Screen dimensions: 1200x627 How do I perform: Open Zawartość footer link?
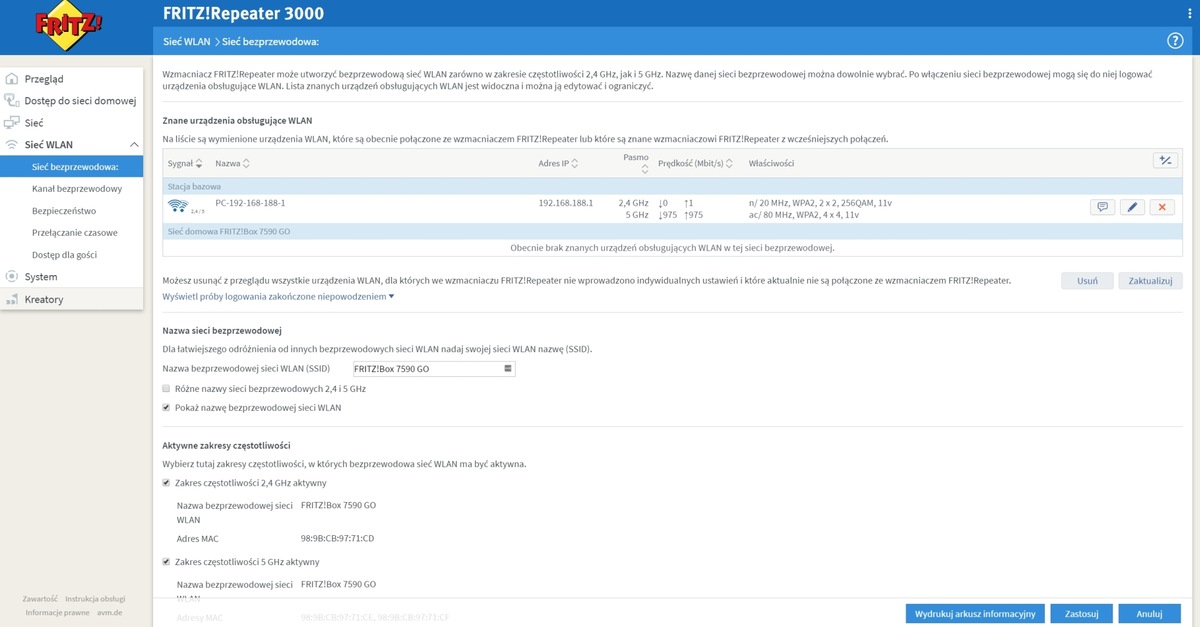[40, 598]
